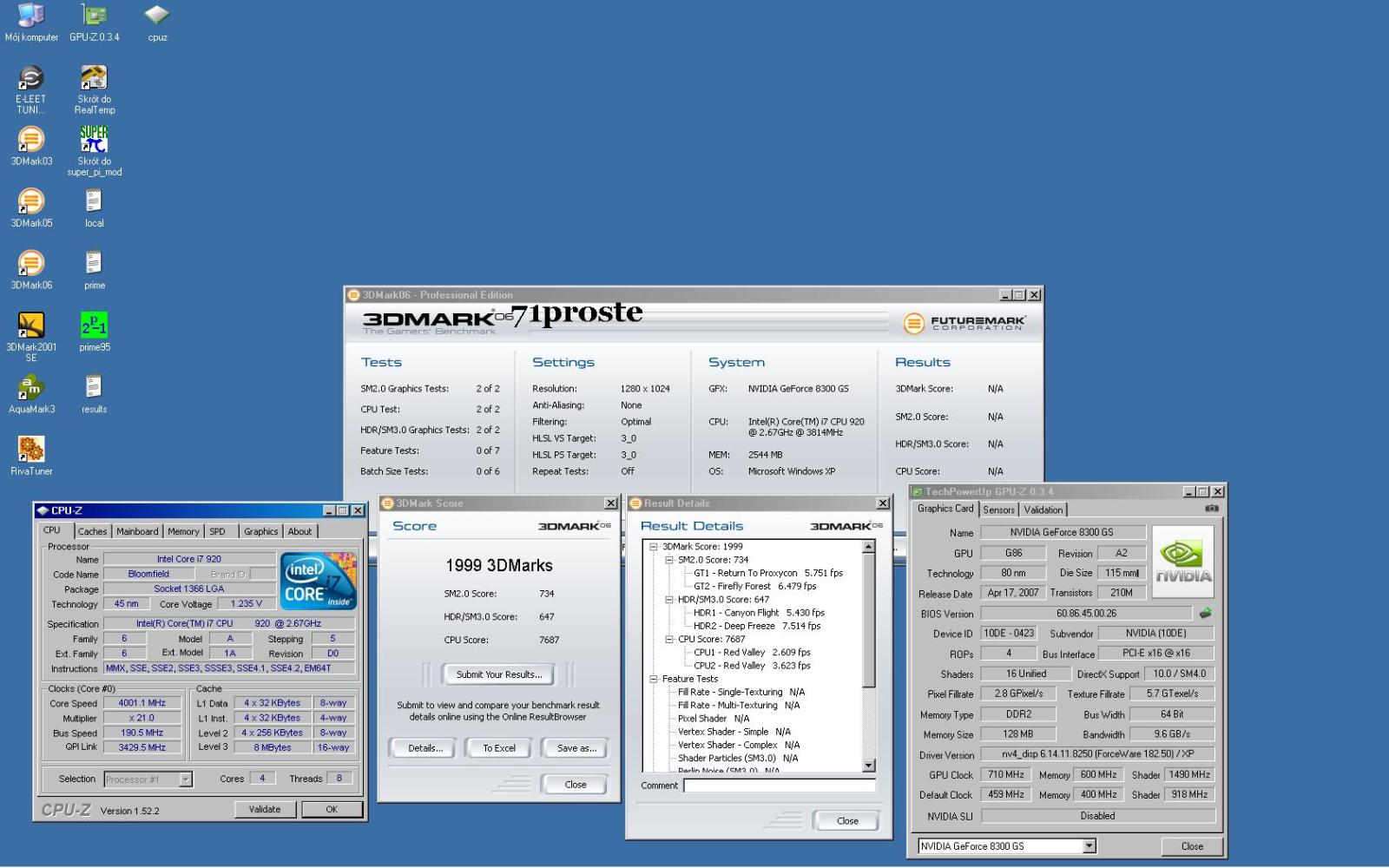Click the Futuremark Corporation logo
The width and height of the screenshot is (1389, 868).
964,323
